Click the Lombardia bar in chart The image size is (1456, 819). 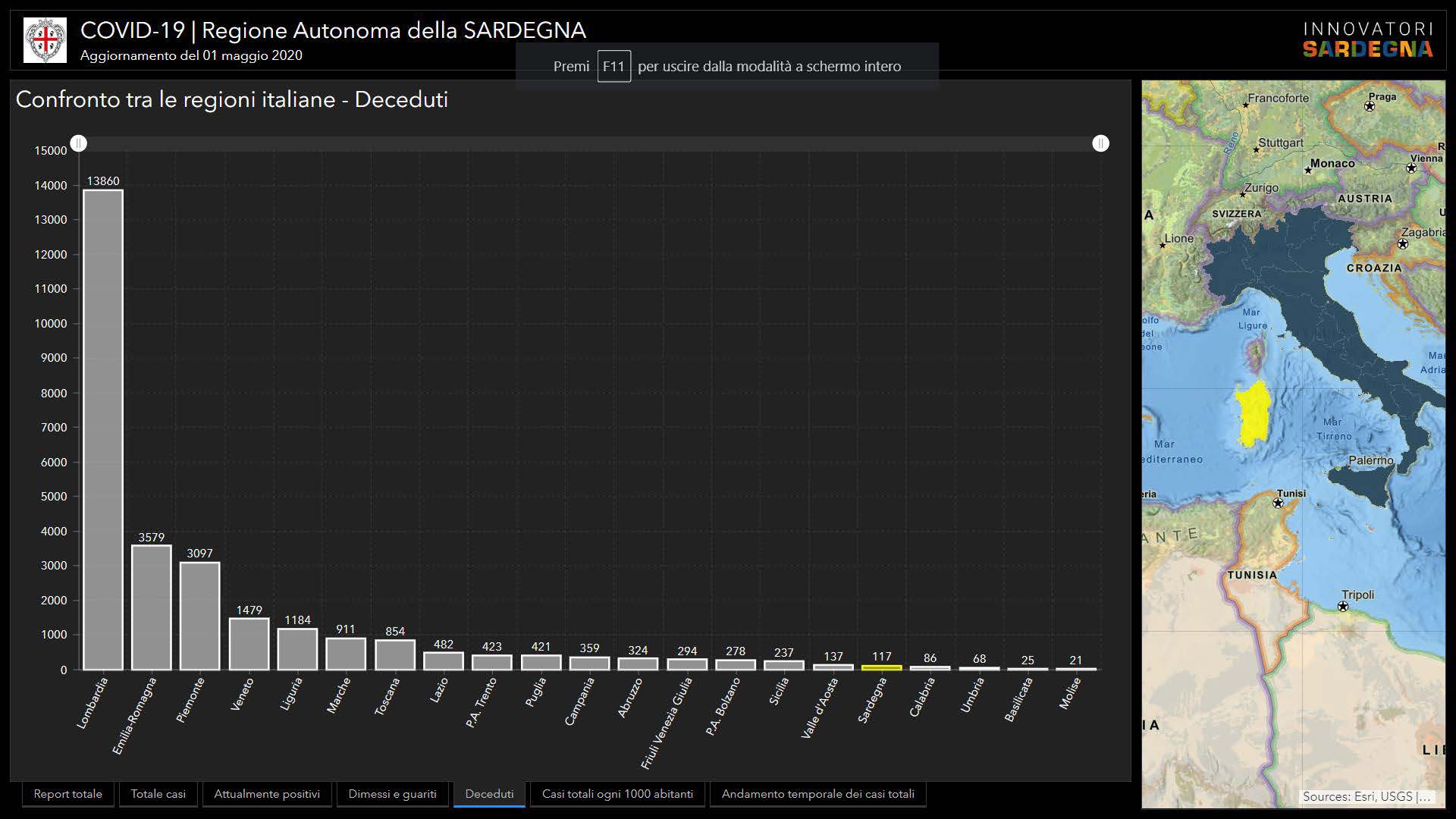tap(103, 429)
